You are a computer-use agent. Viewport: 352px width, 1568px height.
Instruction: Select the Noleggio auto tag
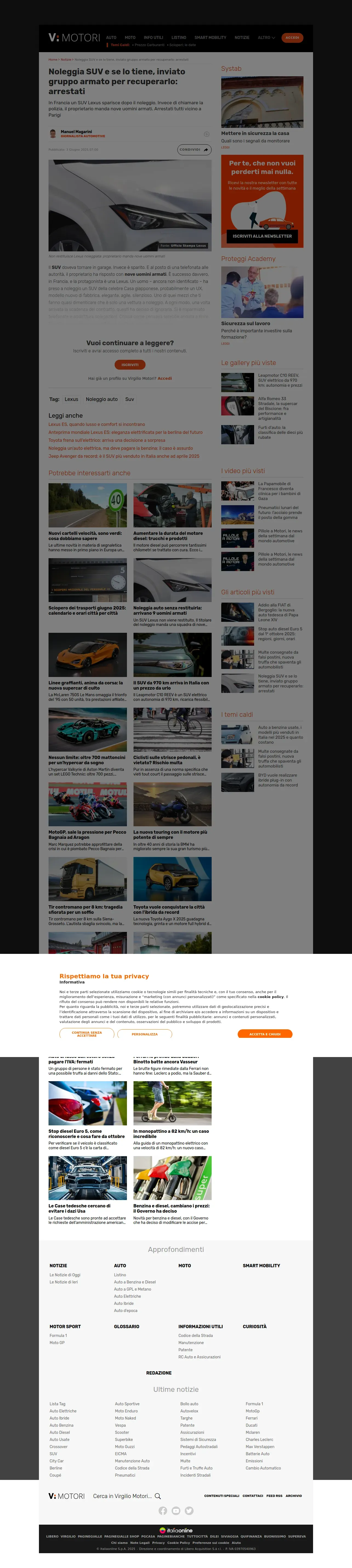click(x=101, y=399)
